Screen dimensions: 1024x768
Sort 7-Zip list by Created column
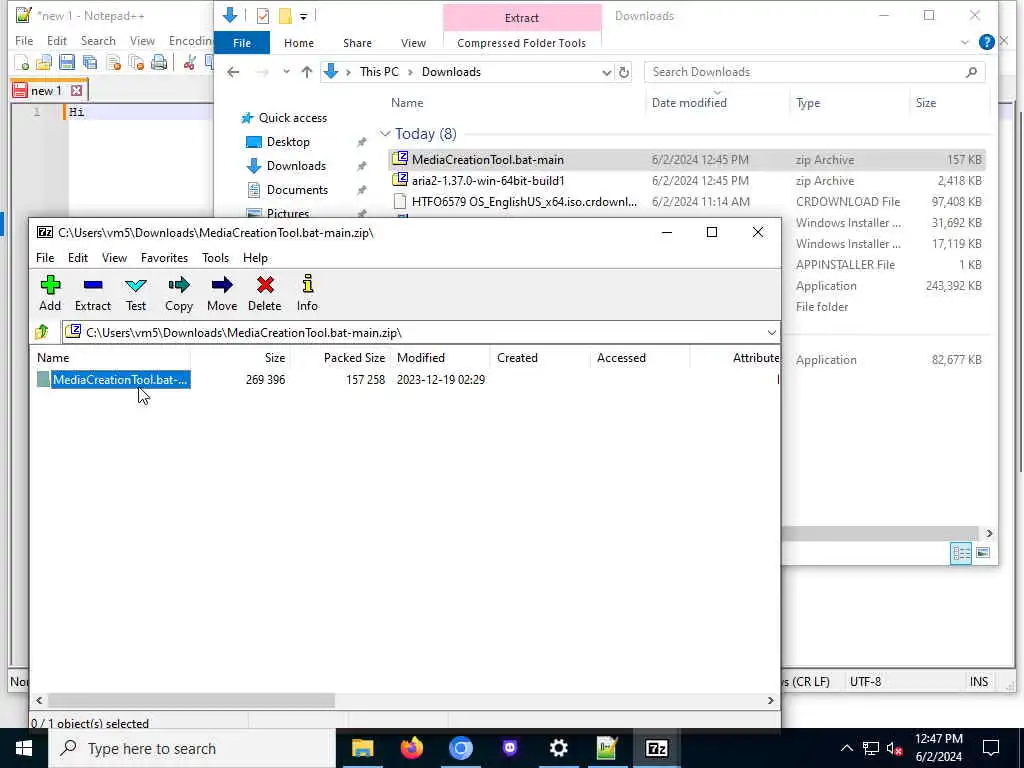(x=539, y=358)
